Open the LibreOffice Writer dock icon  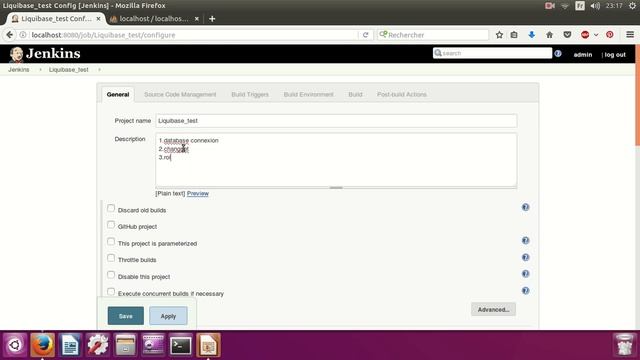(70, 345)
